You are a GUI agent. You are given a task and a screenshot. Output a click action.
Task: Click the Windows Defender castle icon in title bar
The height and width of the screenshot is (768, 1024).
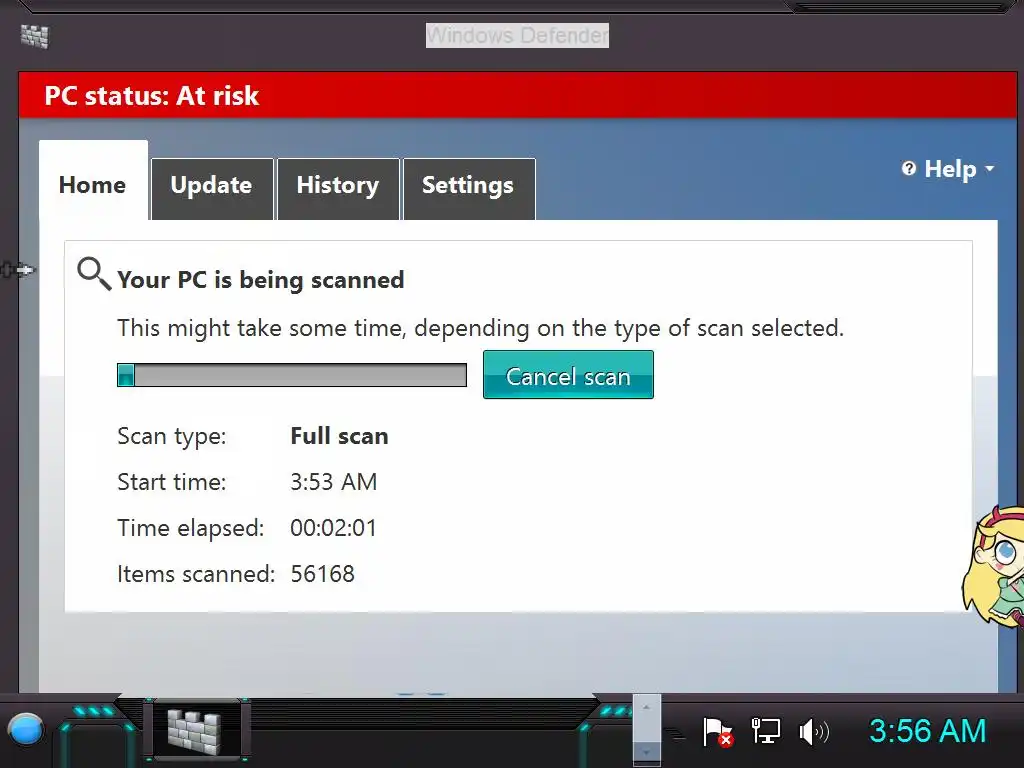[x=35, y=36]
